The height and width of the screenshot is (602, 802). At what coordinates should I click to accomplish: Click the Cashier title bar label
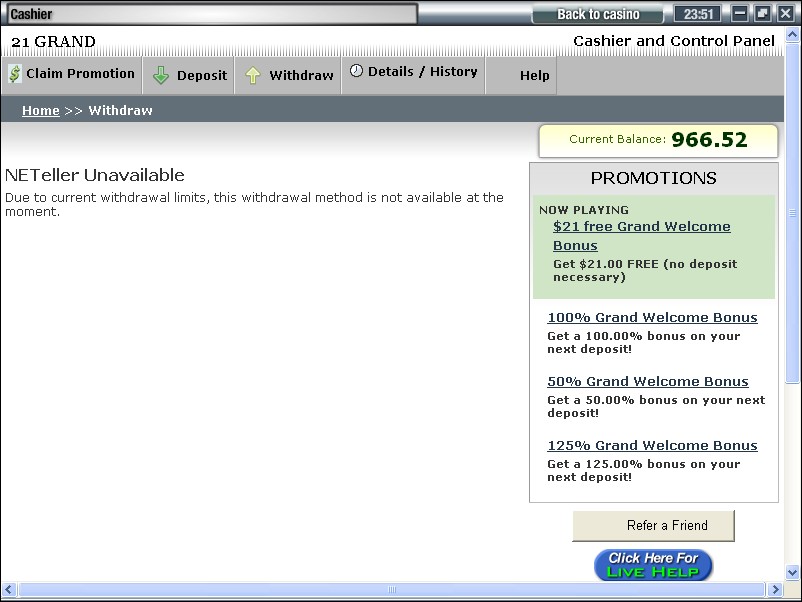point(31,14)
